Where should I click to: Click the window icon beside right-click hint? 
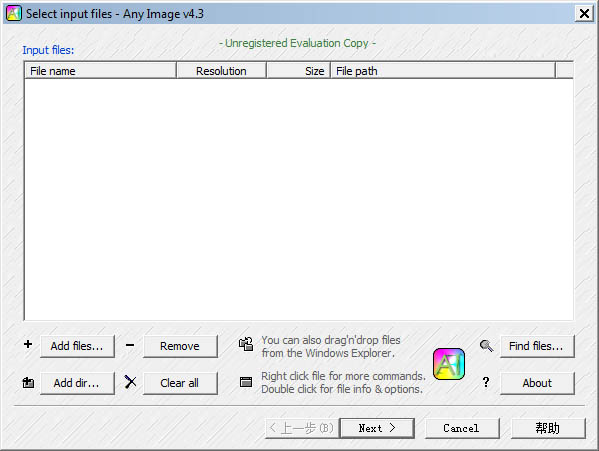point(246,381)
